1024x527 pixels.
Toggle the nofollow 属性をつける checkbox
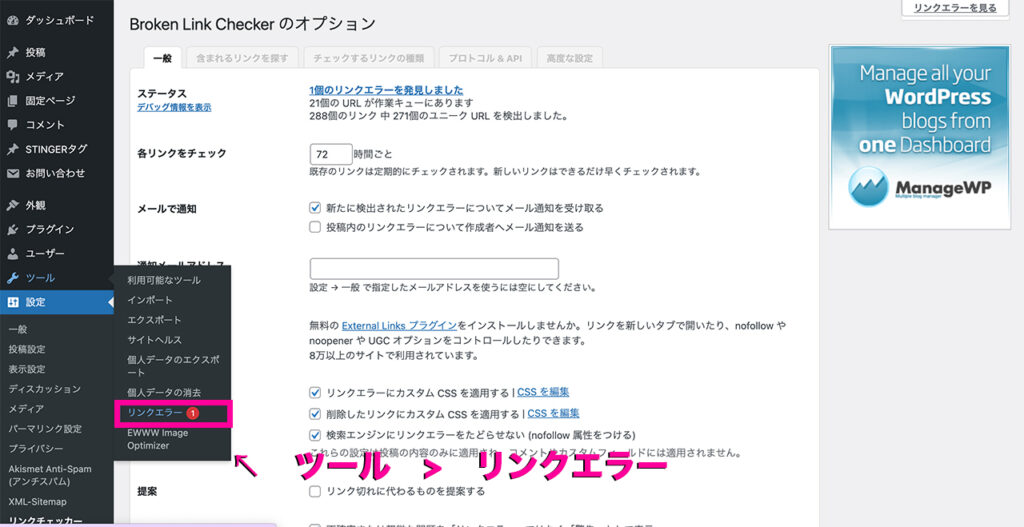click(315, 435)
